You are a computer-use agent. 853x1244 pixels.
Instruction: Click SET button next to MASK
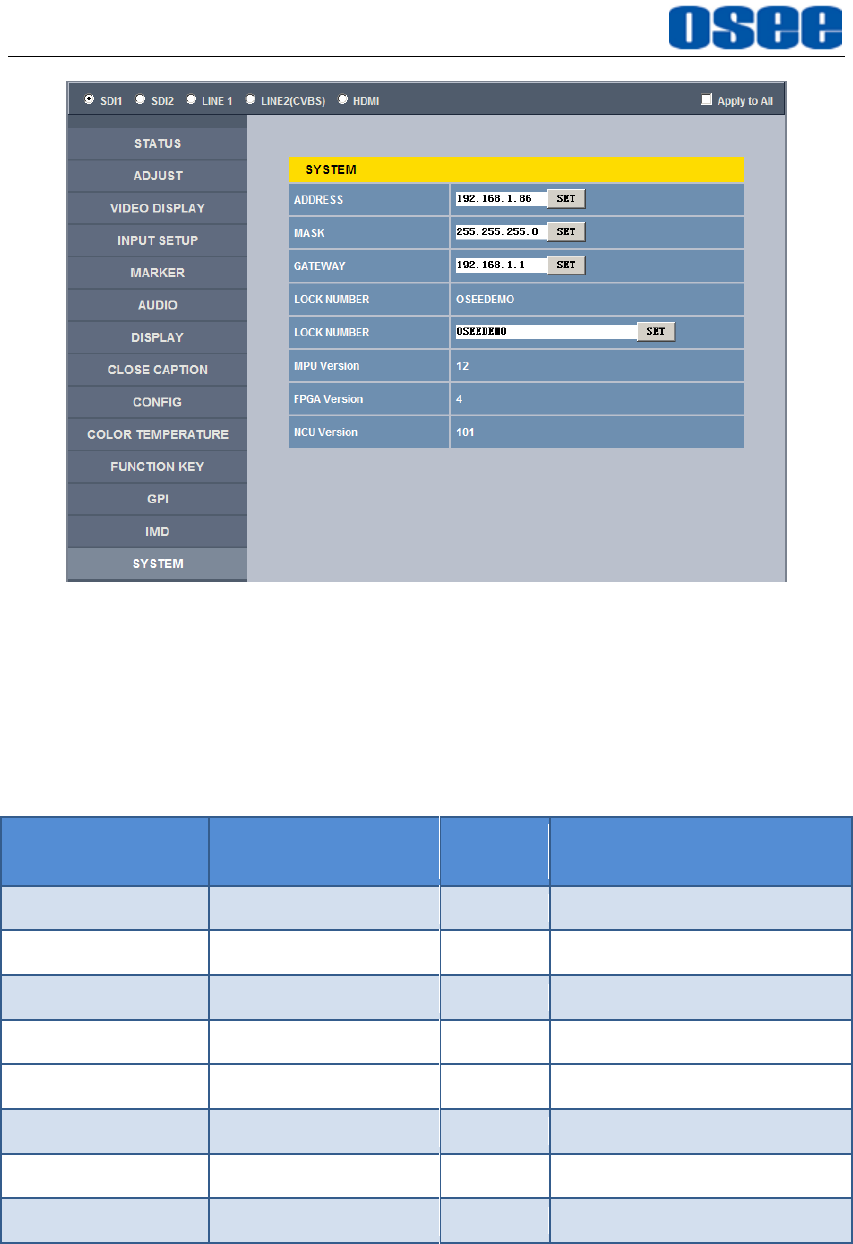pos(566,232)
